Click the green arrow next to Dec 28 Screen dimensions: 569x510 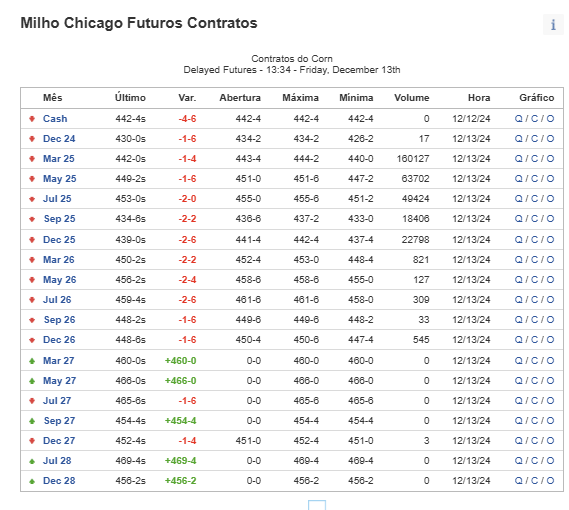(32, 481)
